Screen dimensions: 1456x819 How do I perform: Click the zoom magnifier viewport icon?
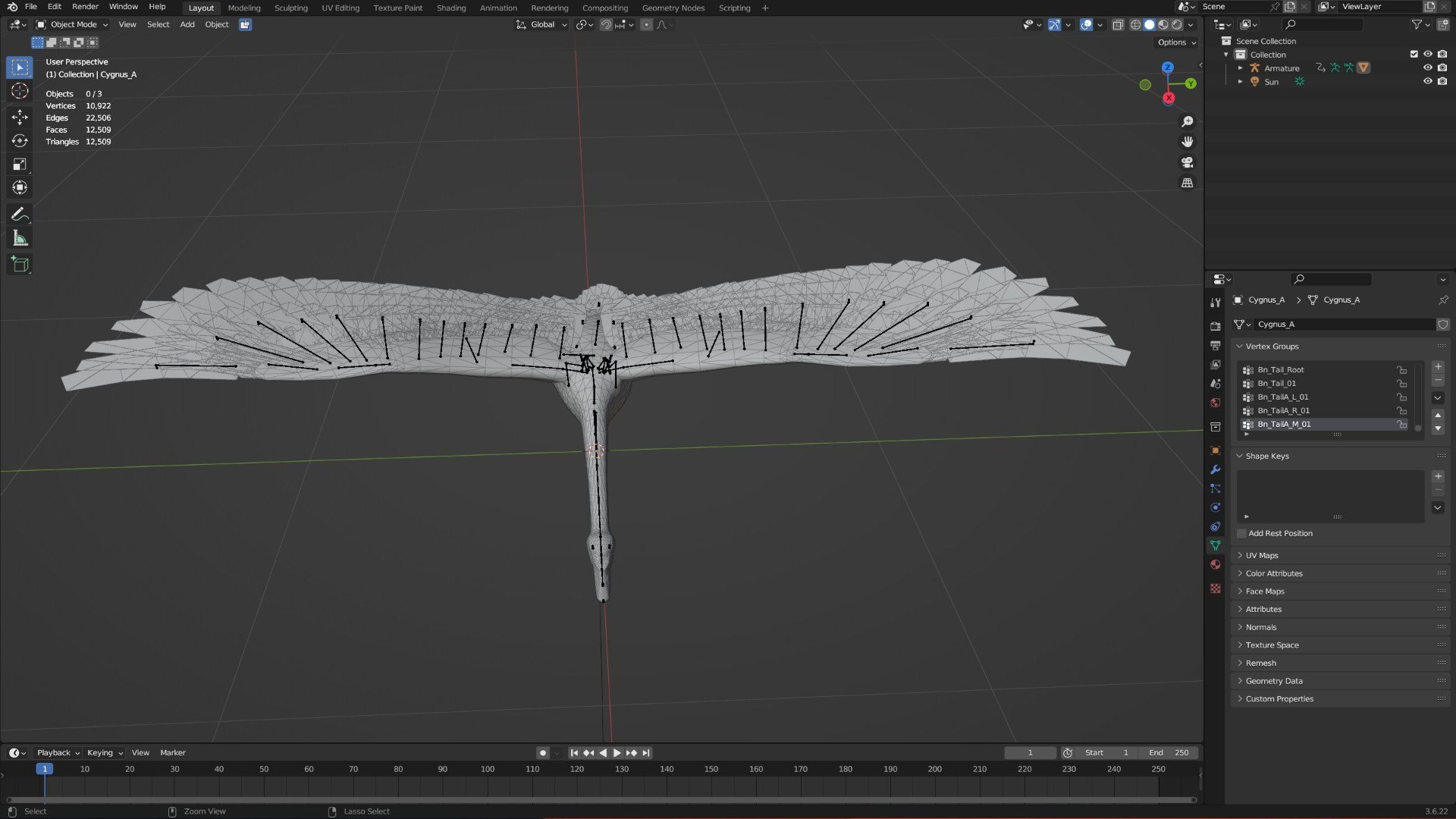pos(1188,121)
